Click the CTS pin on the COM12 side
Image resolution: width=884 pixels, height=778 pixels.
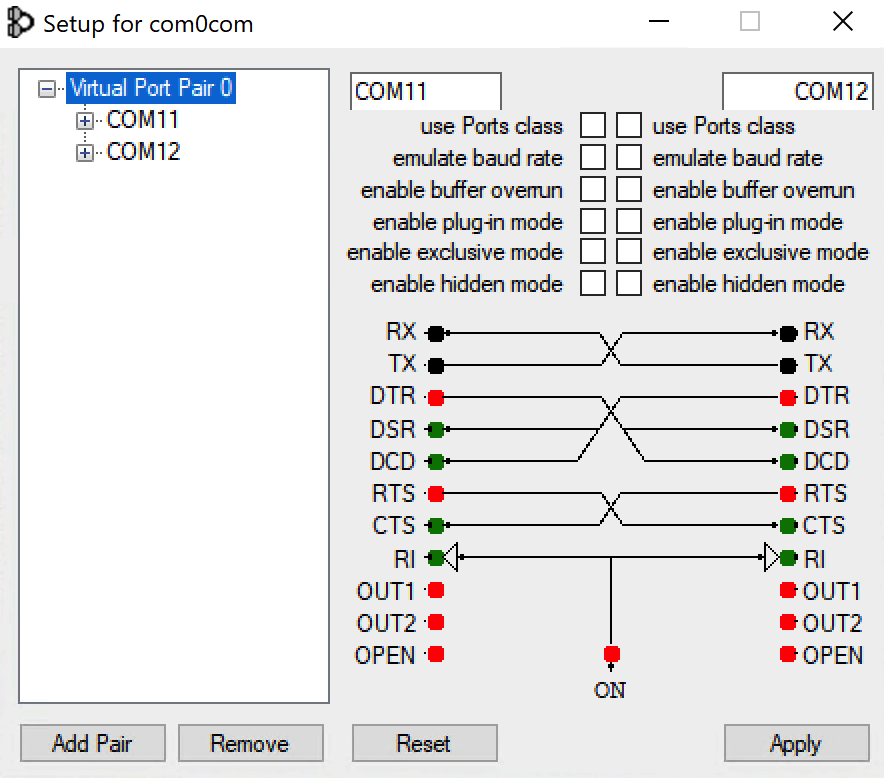pyautogui.click(x=788, y=525)
